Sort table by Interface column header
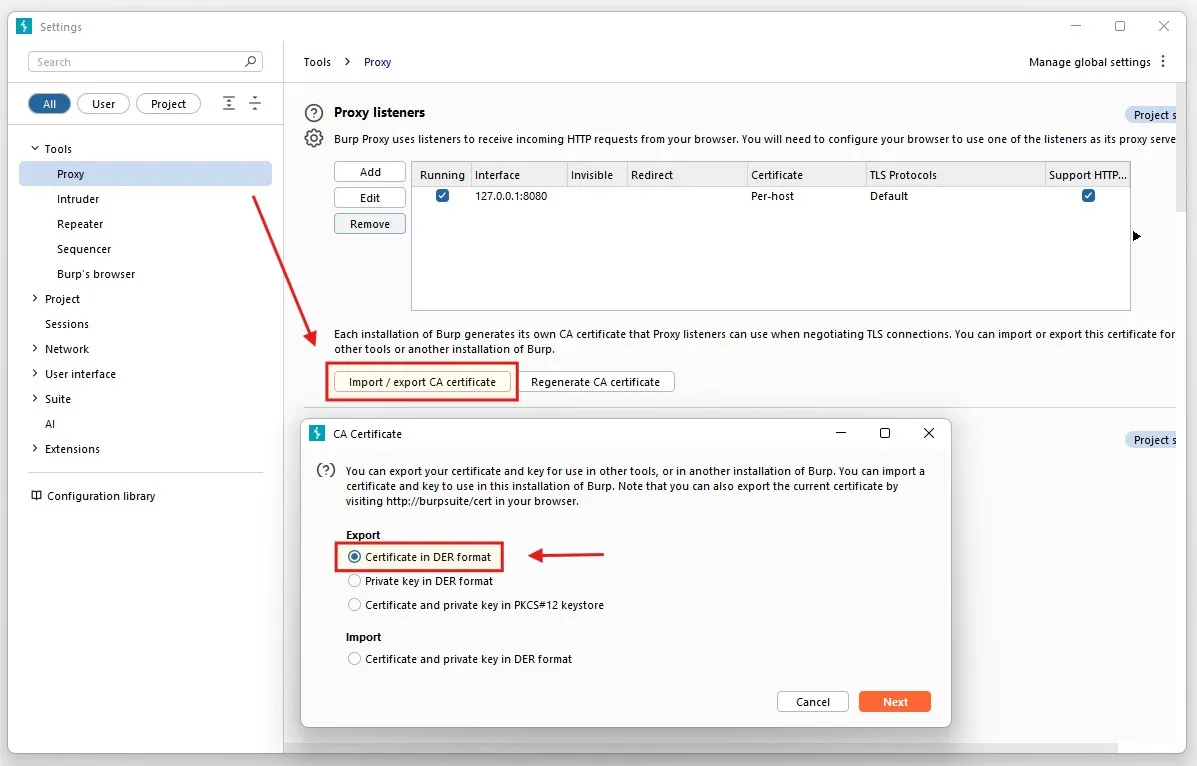1197x766 pixels. tap(519, 175)
